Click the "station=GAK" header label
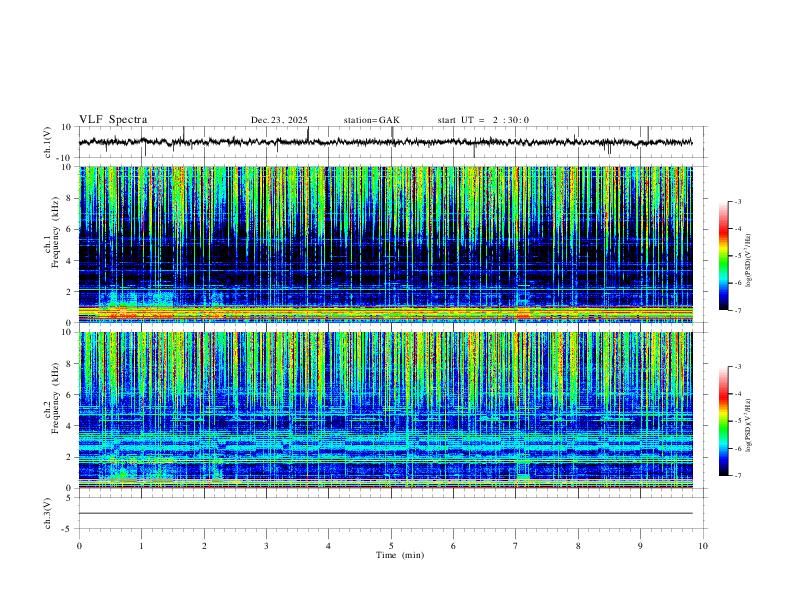 [371, 120]
